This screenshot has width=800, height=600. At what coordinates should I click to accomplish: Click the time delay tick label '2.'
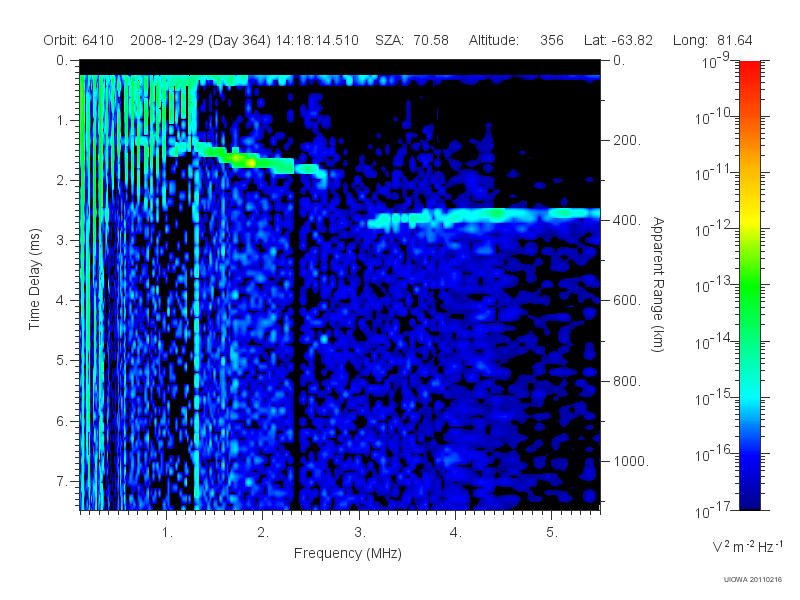coord(62,181)
